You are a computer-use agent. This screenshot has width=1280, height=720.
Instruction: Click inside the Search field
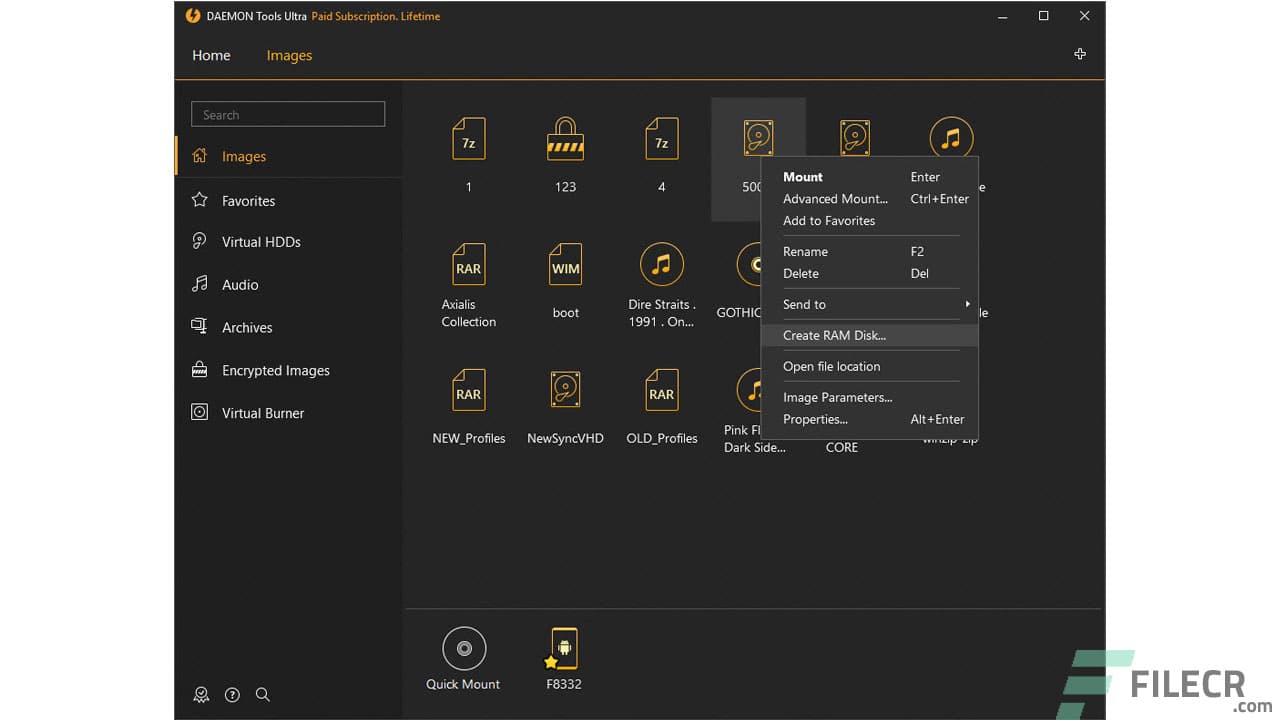pos(287,114)
